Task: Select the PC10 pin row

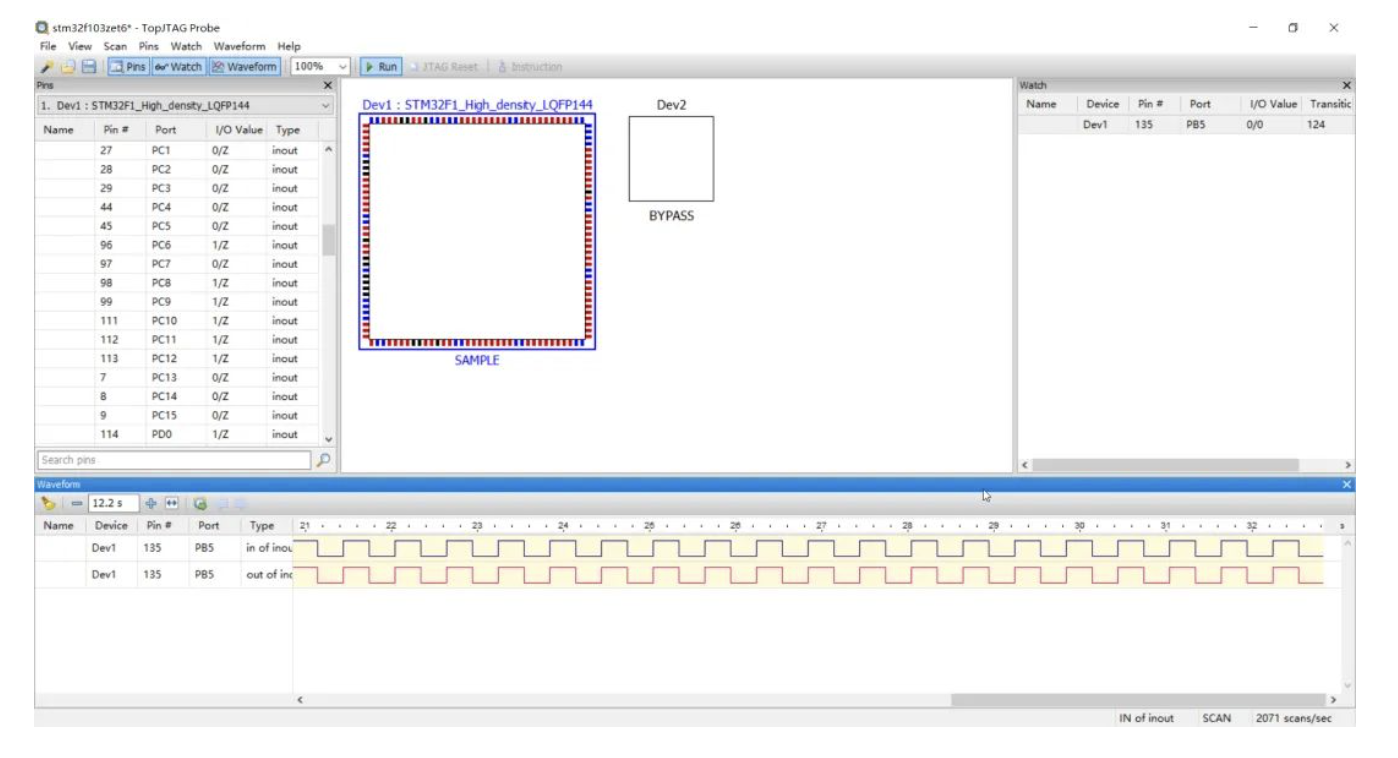Action: click(178, 321)
